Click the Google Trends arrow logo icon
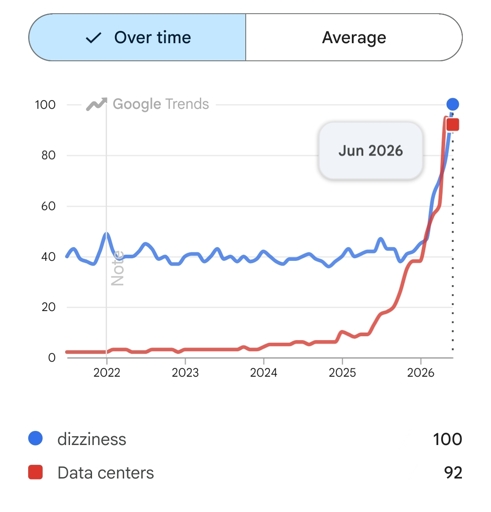The image size is (491, 512). coord(97,104)
